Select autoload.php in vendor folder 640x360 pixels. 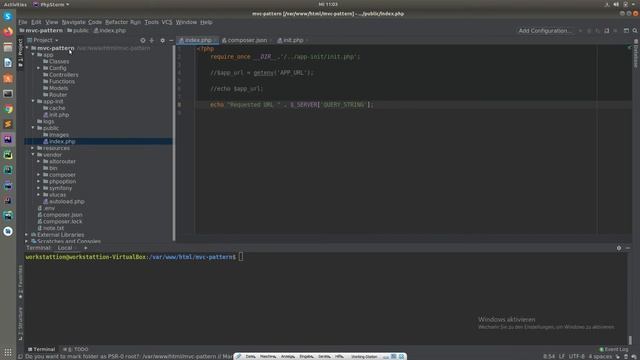point(64,201)
